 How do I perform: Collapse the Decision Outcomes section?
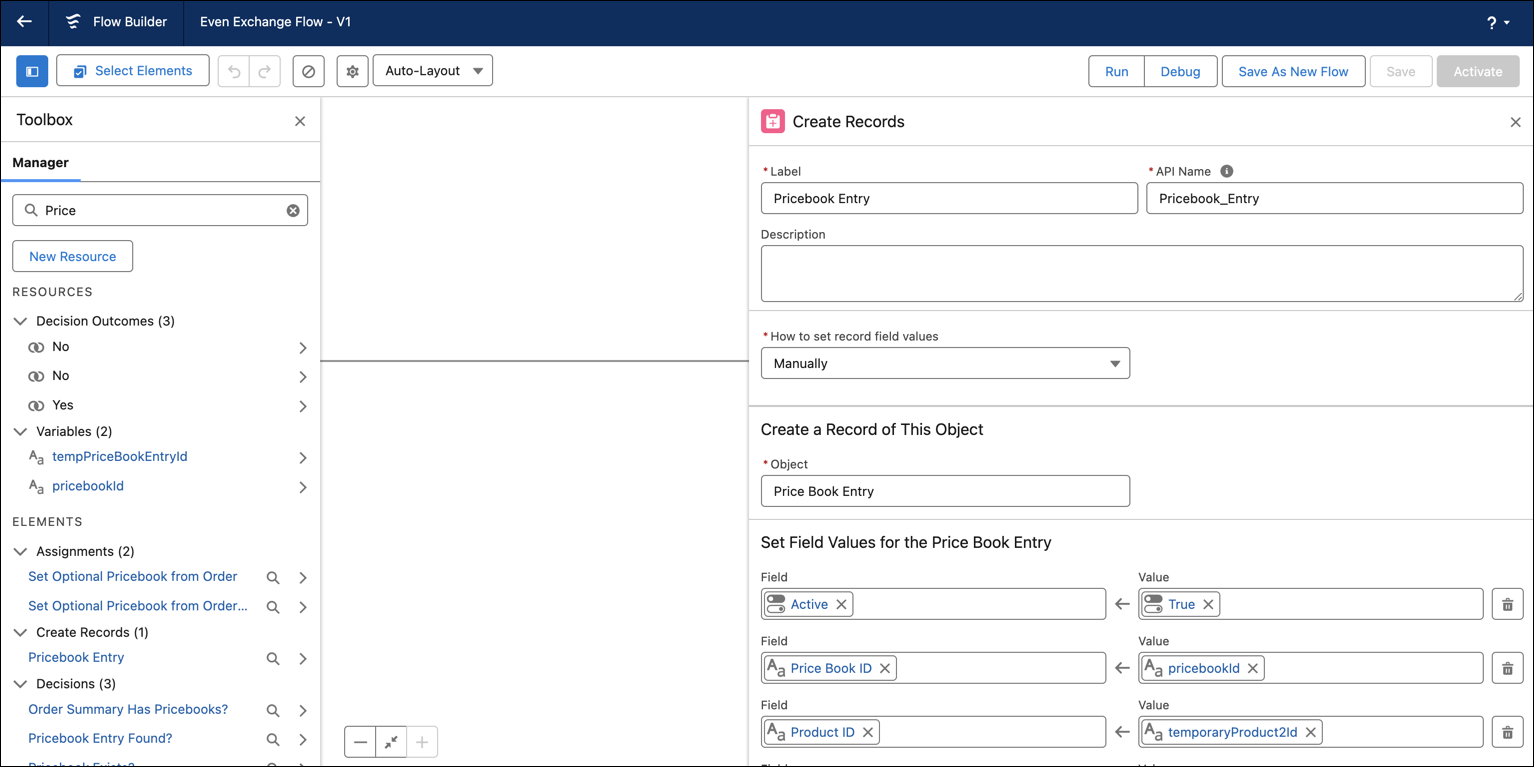(x=20, y=321)
